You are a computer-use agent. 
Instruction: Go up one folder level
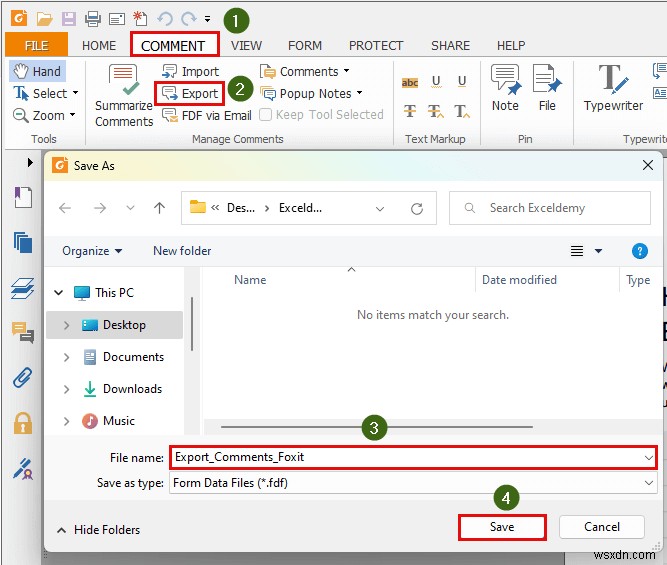tap(160, 208)
